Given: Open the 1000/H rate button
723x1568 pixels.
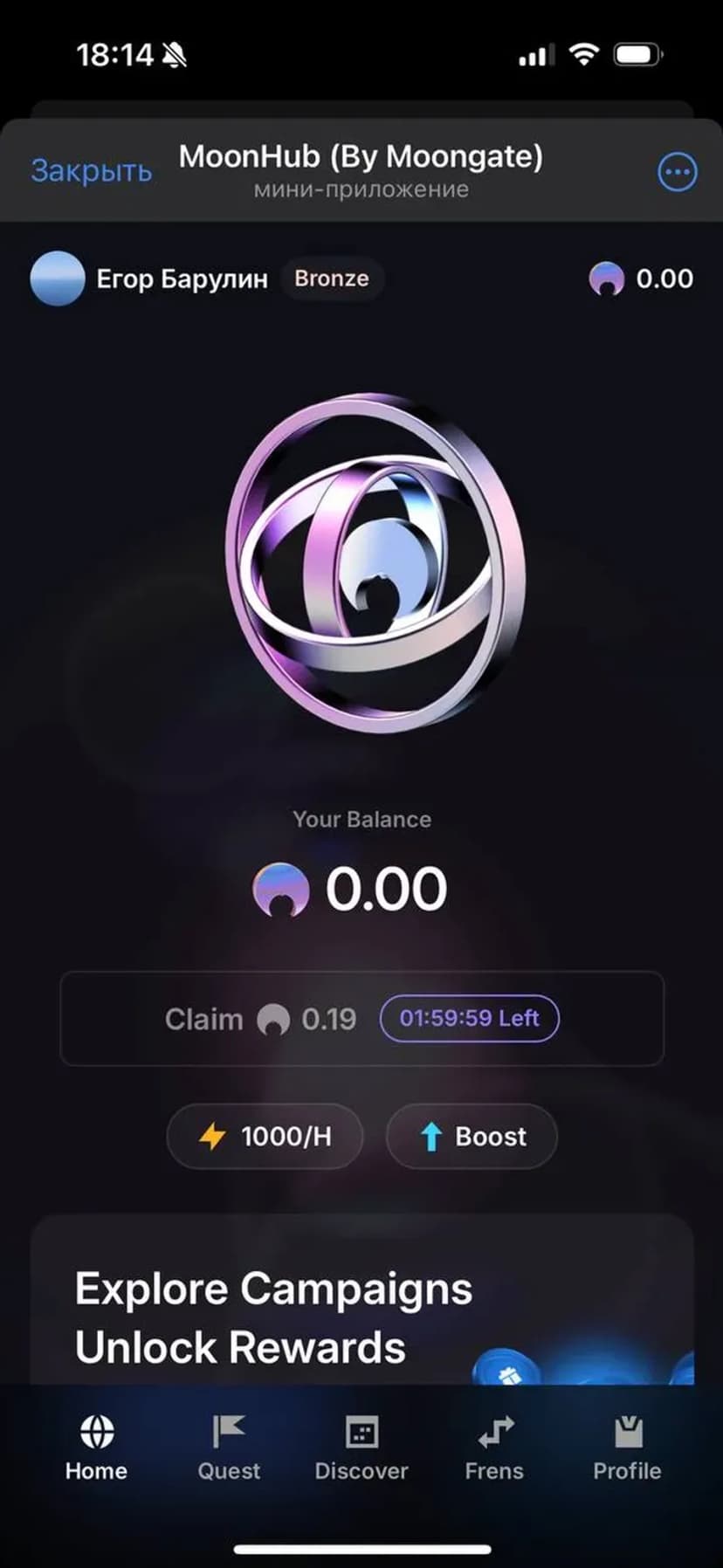Looking at the screenshot, I should pyautogui.click(x=265, y=1137).
